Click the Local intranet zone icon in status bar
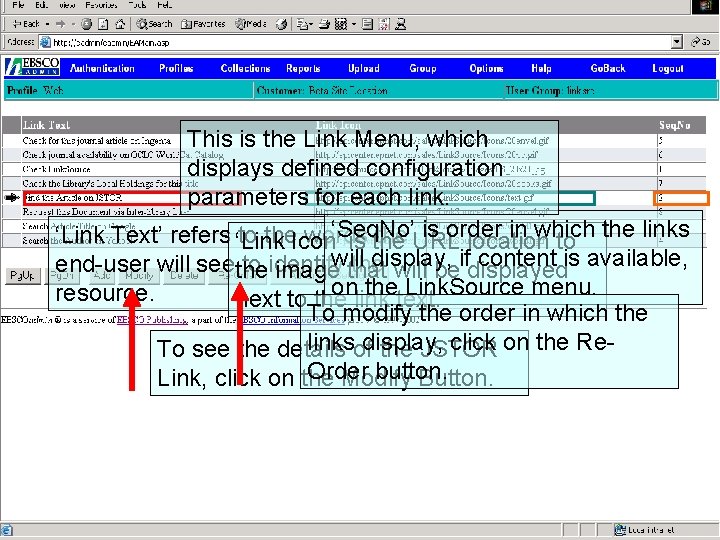Viewport: 720px width, 540px height. pos(620,529)
